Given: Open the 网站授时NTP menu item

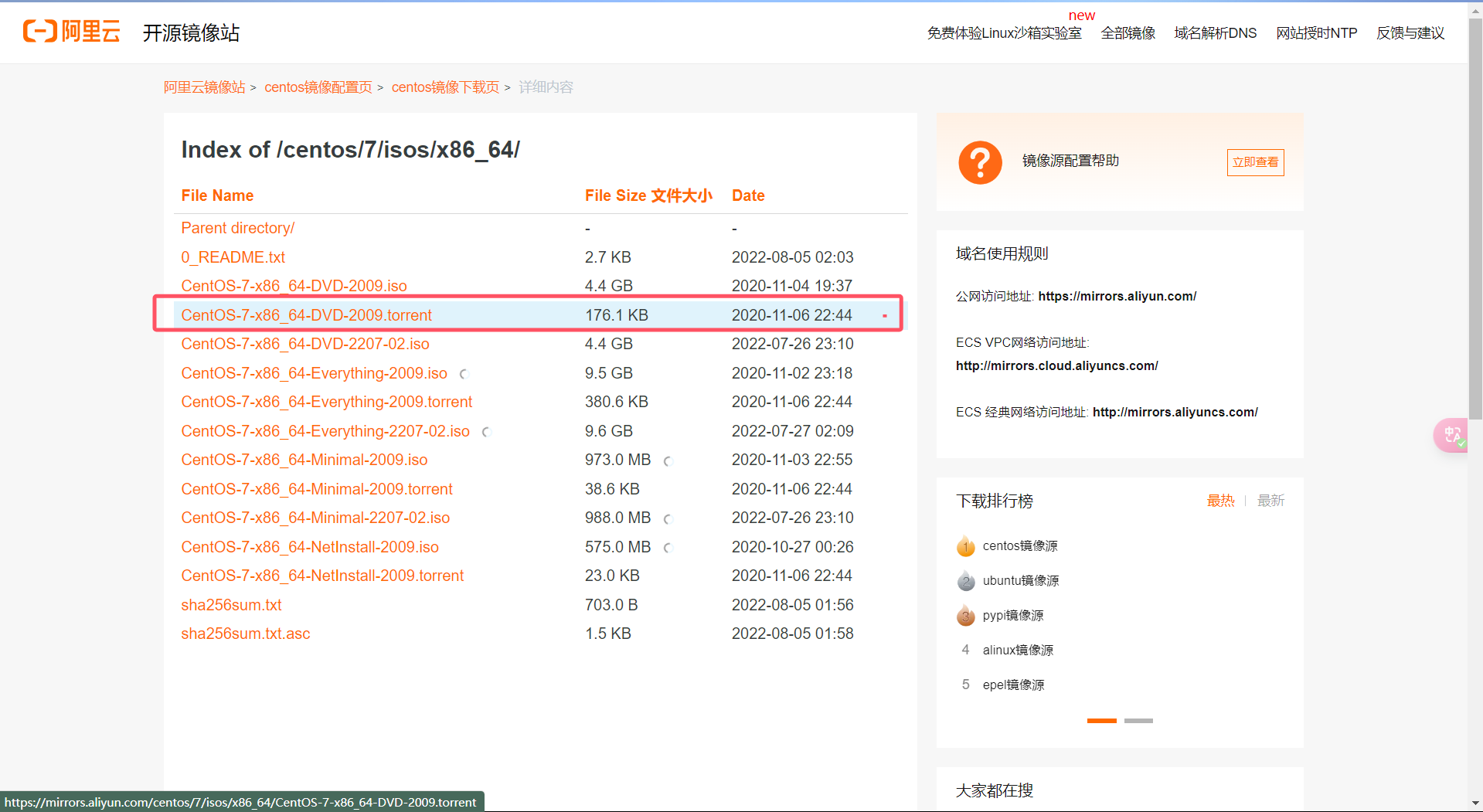Looking at the screenshot, I should 1316,33.
